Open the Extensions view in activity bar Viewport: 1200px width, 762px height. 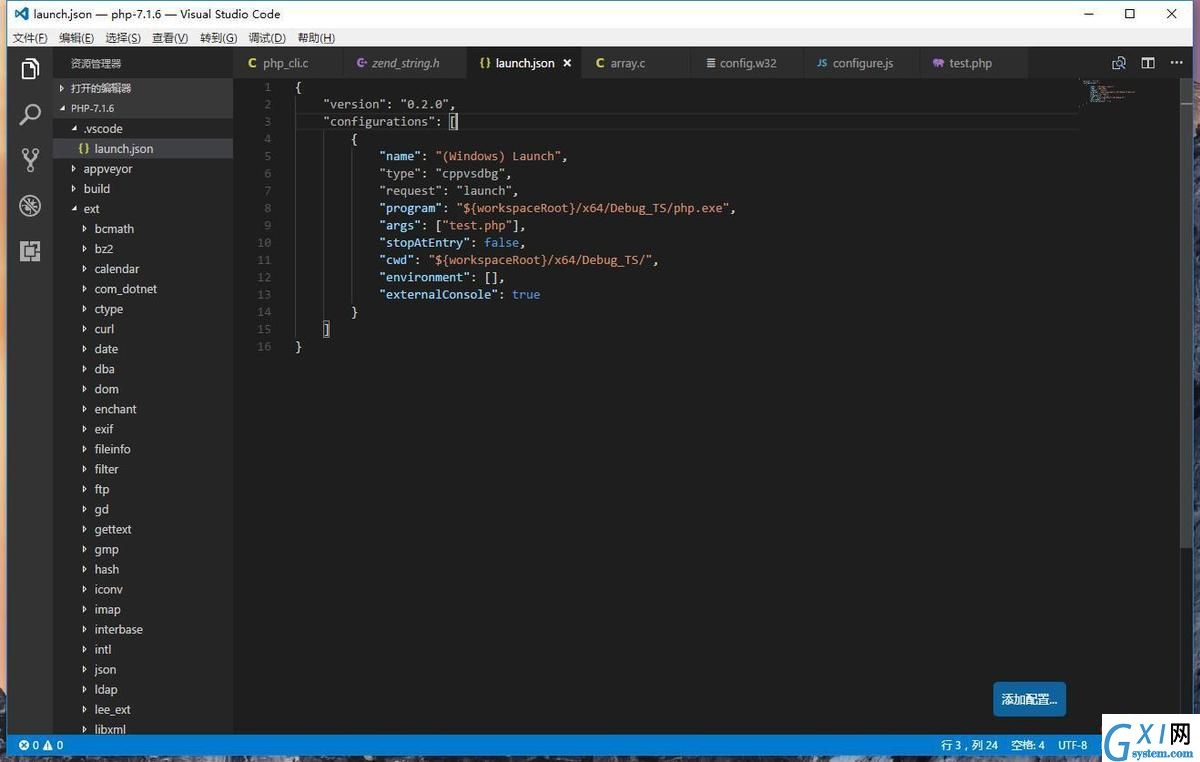(x=30, y=251)
